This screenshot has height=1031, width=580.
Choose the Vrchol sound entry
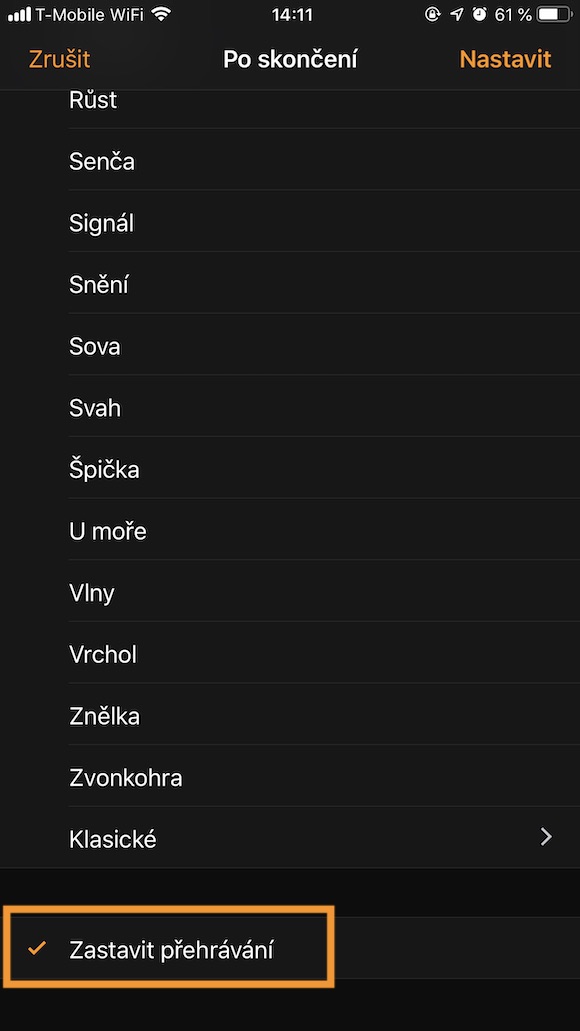pyautogui.click(x=290, y=653)
